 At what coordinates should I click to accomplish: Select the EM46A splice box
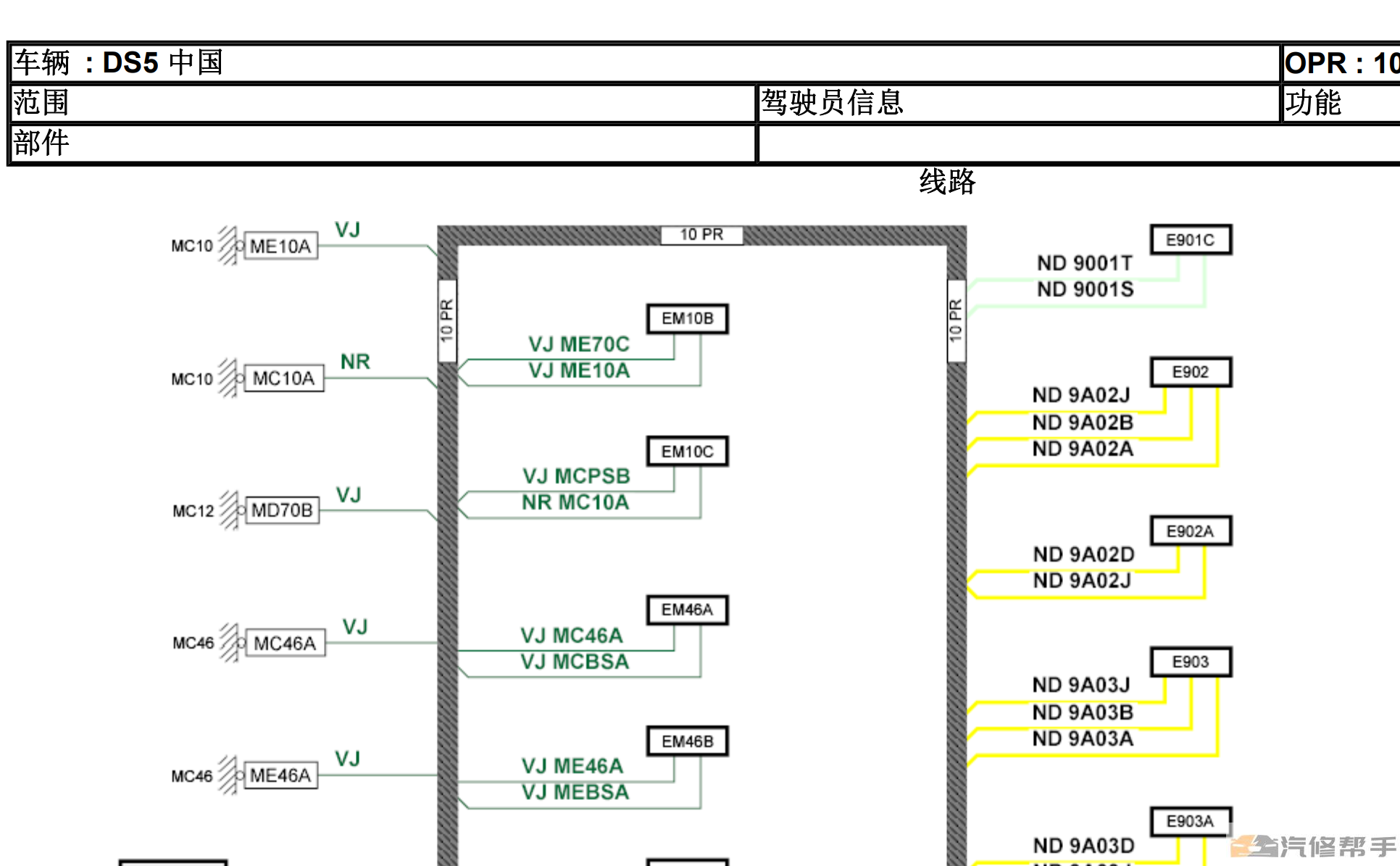(x=687, y=610)
